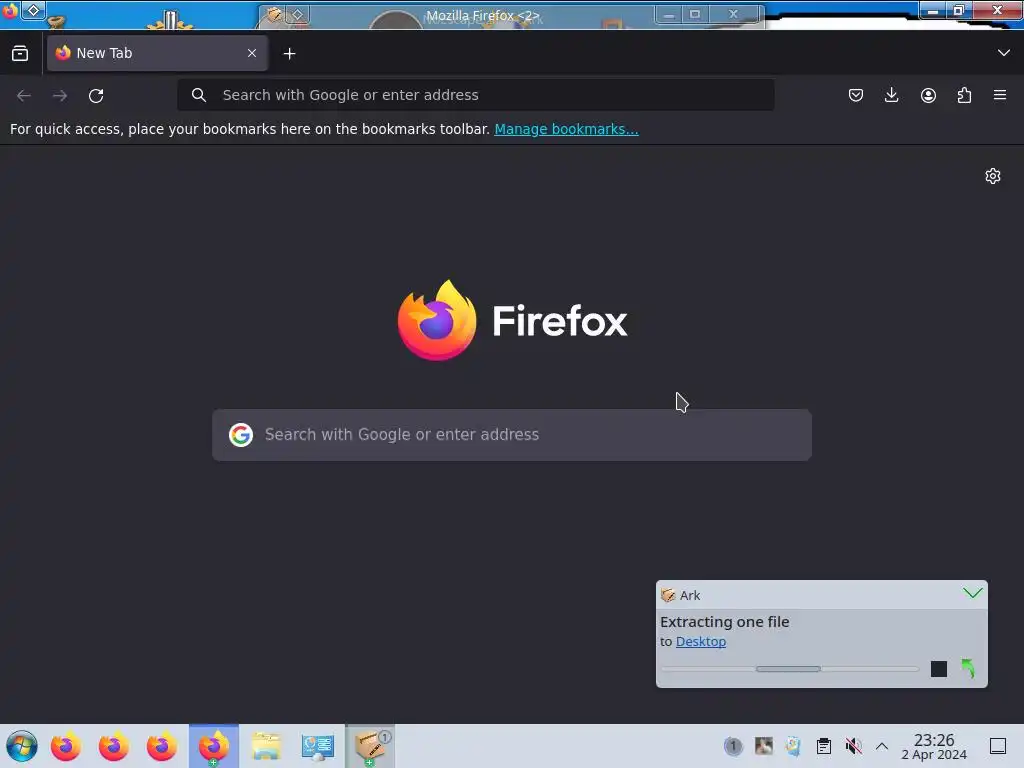Expand hidden system tray icons arrow
This screenshot has width=1024, height=768.
click(x=882, y=746)
